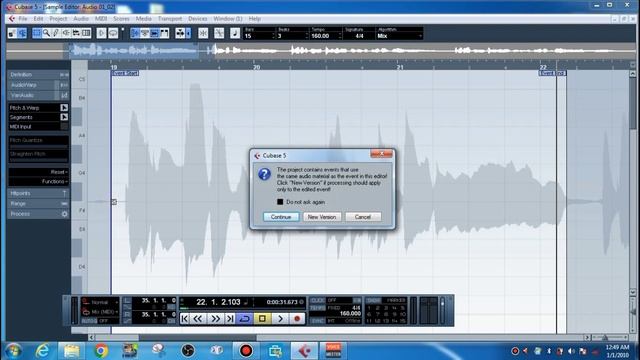Toggle the SYNC button in the transport

(318, 321)
